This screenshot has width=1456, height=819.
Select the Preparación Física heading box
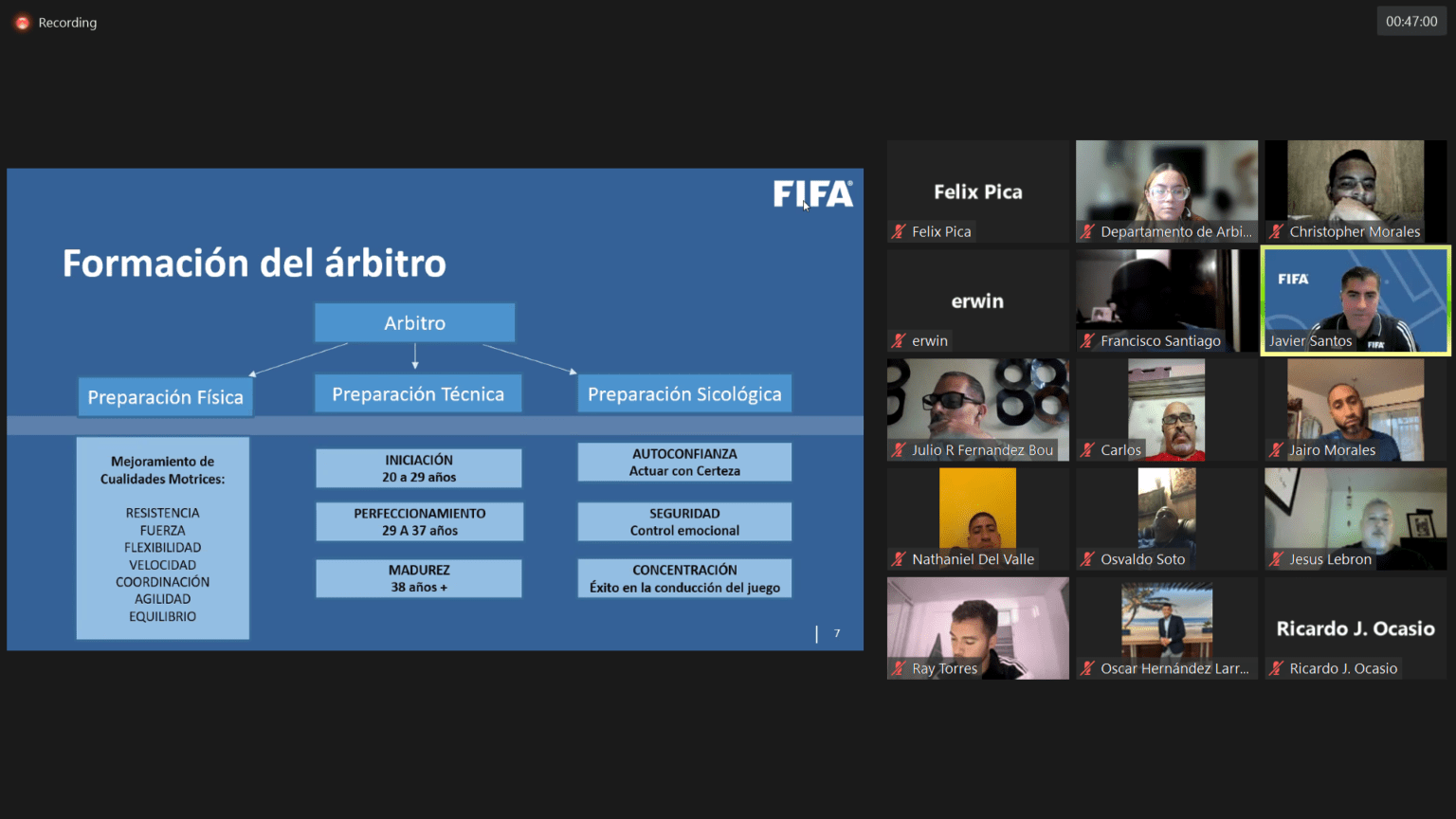(165, 397)
